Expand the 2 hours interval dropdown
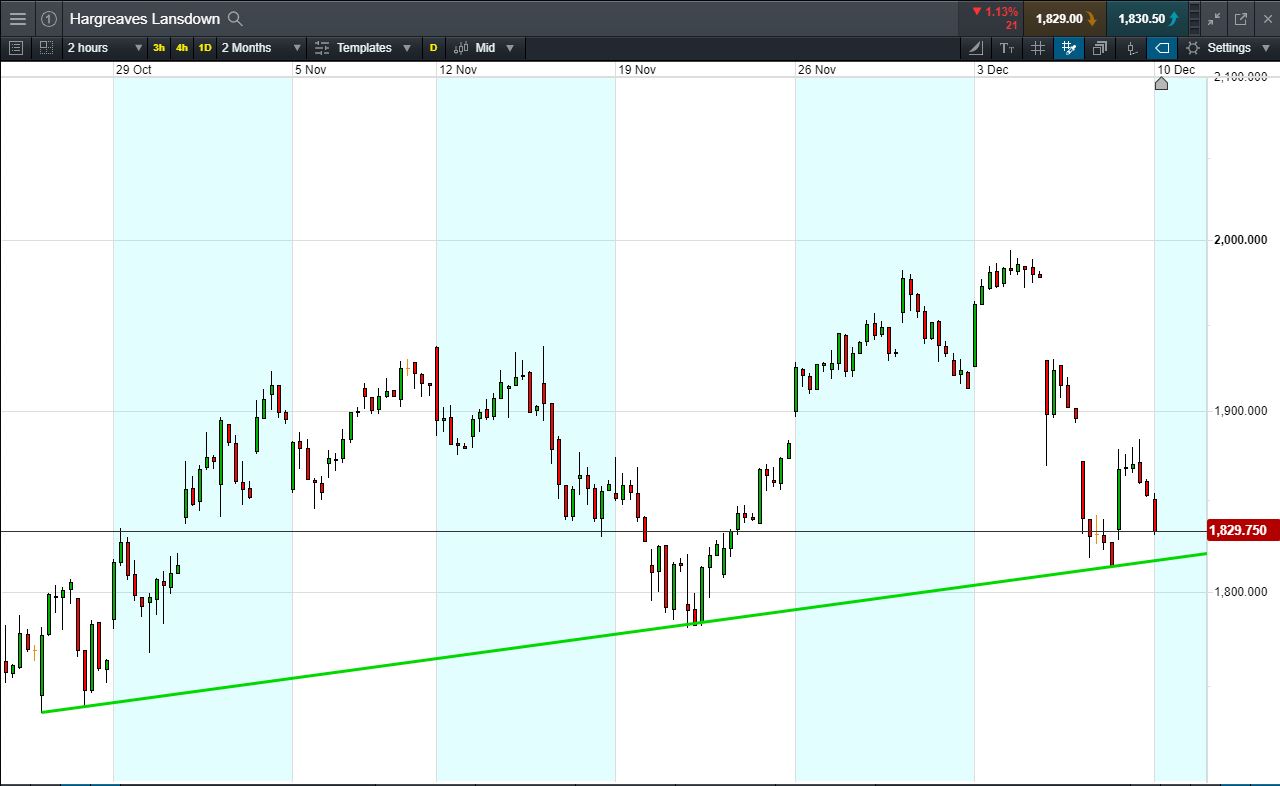This screenshot has height=786, width=1280. (x=104, y=48)
